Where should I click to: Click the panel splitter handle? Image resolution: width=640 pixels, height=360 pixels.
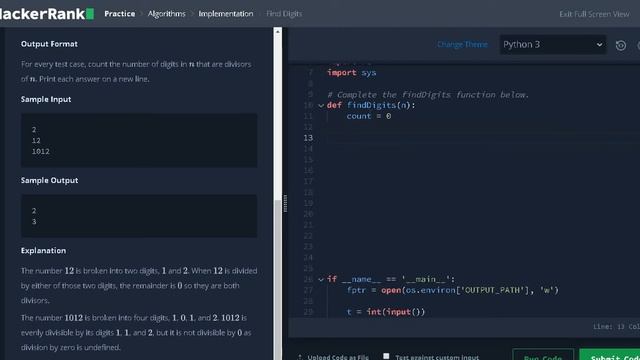pos(285,203)
